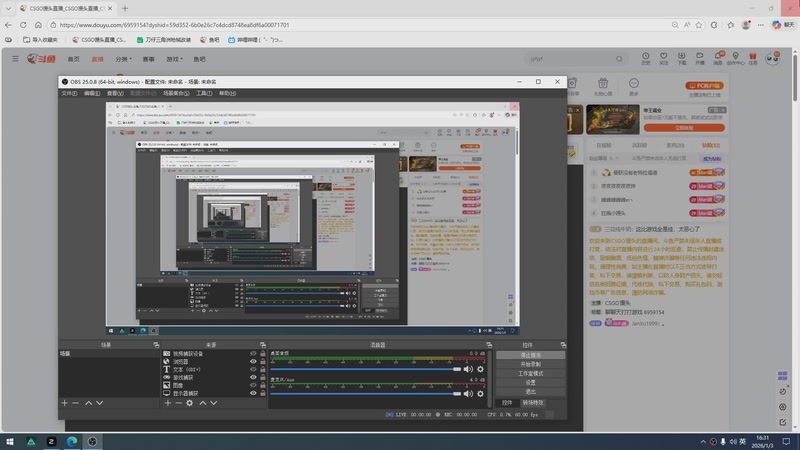
Task: Lock the 浏览器 source
Action: 263,361
